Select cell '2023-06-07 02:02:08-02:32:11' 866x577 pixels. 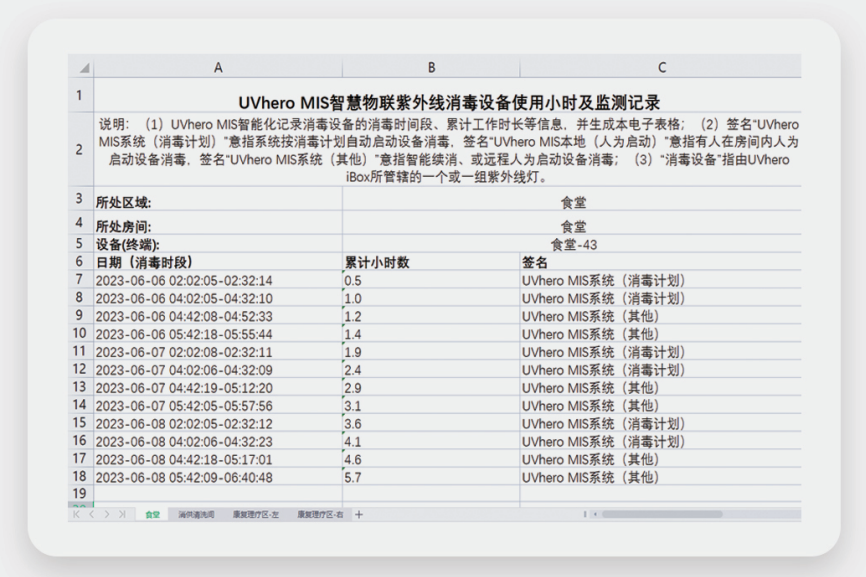(218, 352)
